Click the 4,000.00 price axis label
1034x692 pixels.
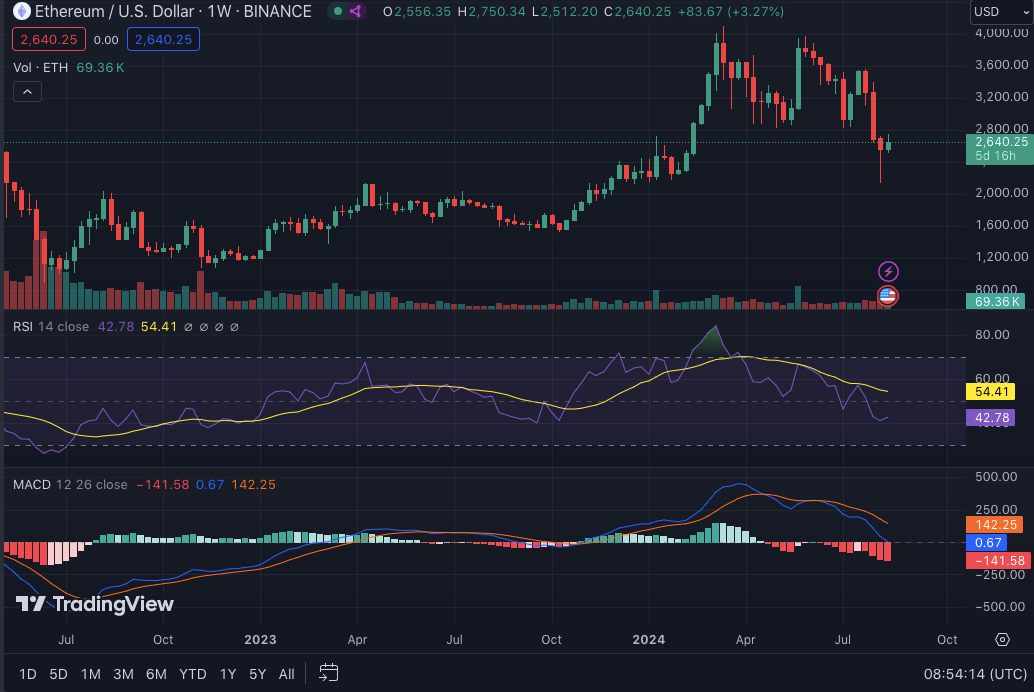pos(1001,32)
